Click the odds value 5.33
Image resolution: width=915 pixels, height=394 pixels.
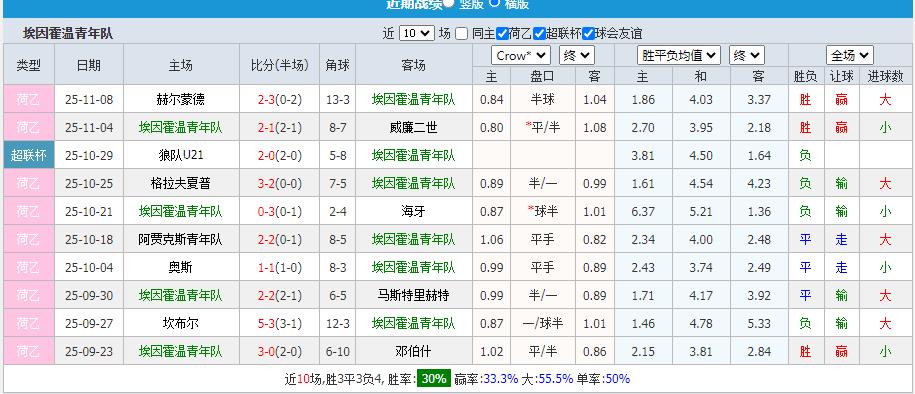pyautogui.click(x=759, y=323)
